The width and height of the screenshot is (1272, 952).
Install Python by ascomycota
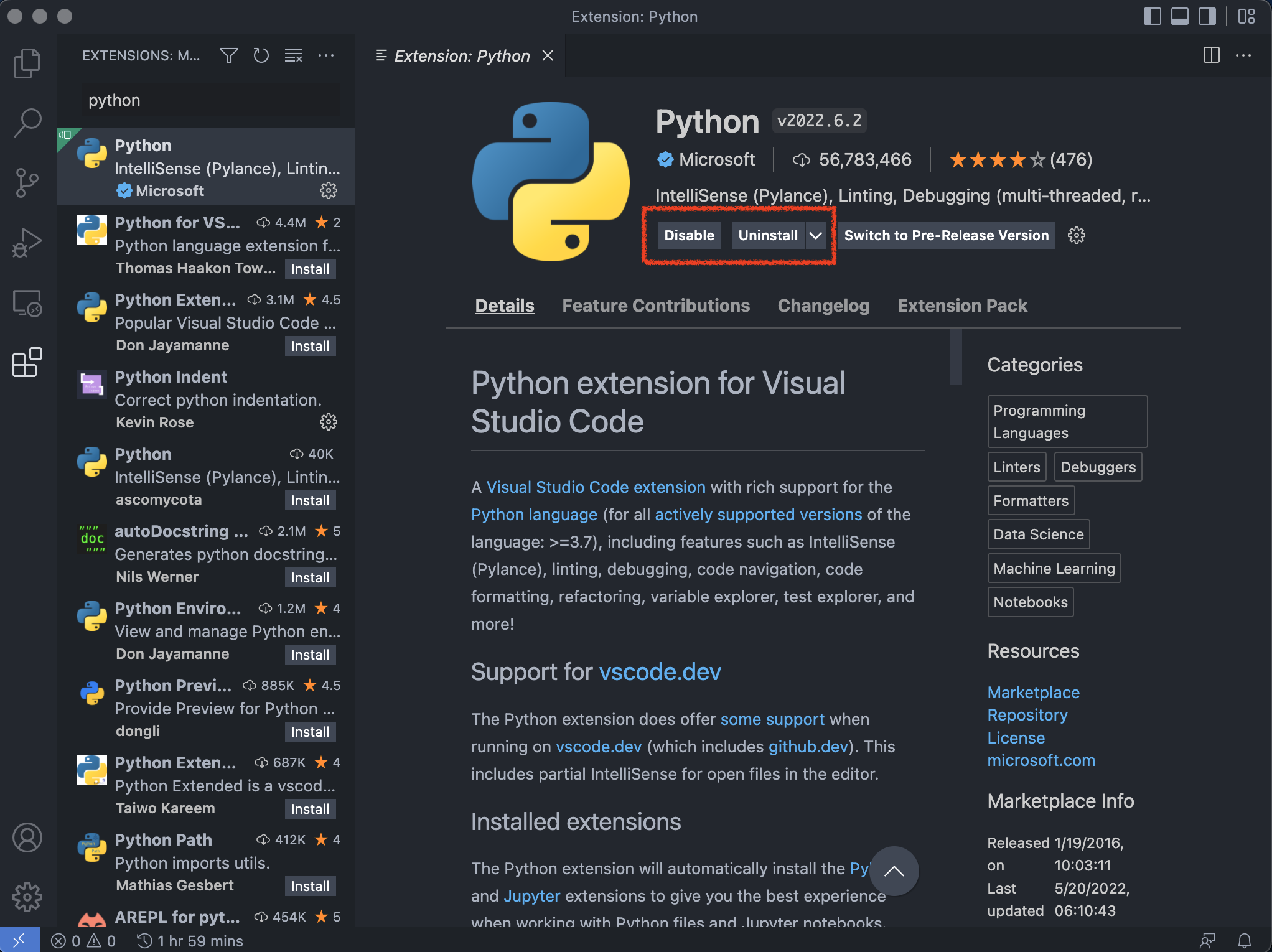[310, 500]
